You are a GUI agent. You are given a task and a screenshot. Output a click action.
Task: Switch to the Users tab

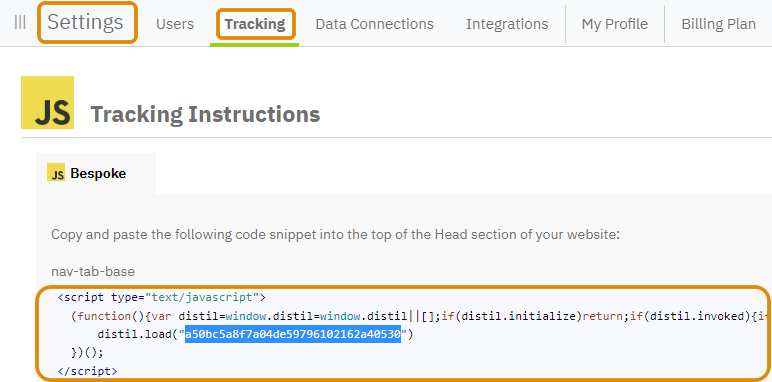coord(175,24)
